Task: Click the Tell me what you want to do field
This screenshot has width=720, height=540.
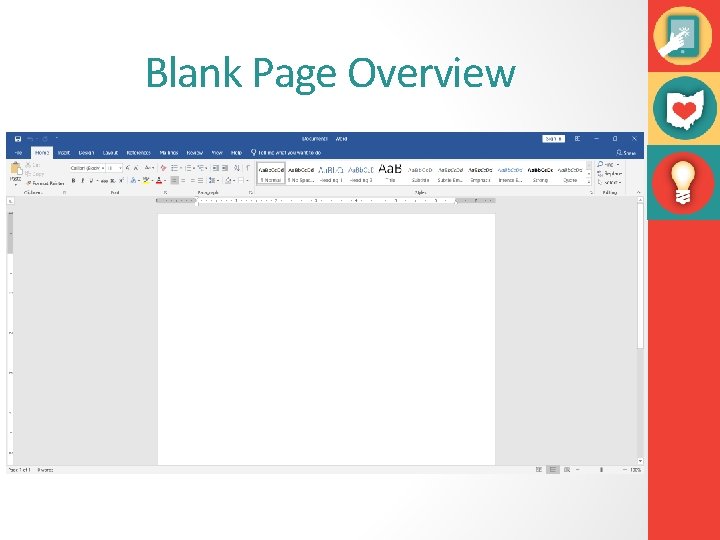Action: tap(287, 152)
